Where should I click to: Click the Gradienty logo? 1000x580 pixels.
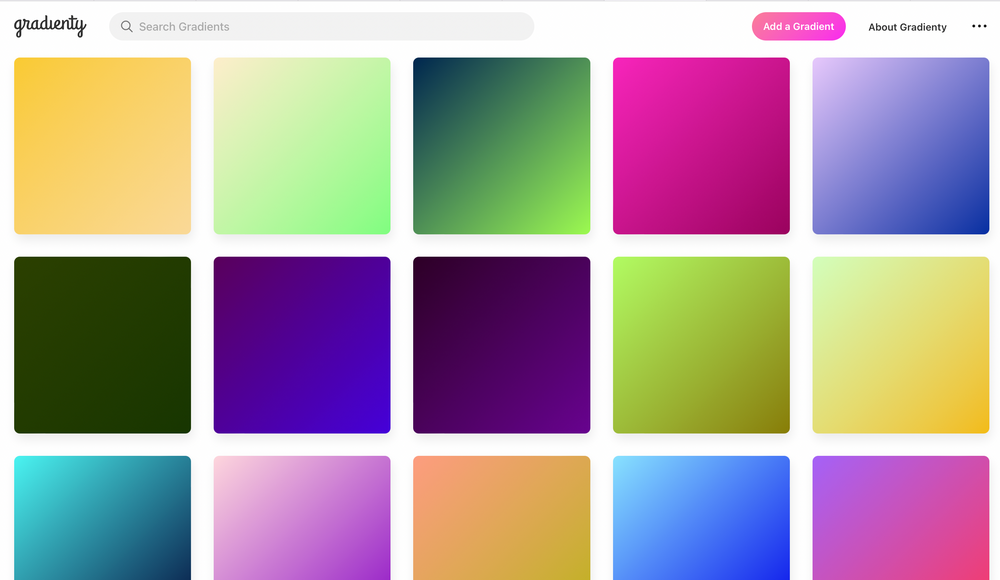tap(50, 26)
